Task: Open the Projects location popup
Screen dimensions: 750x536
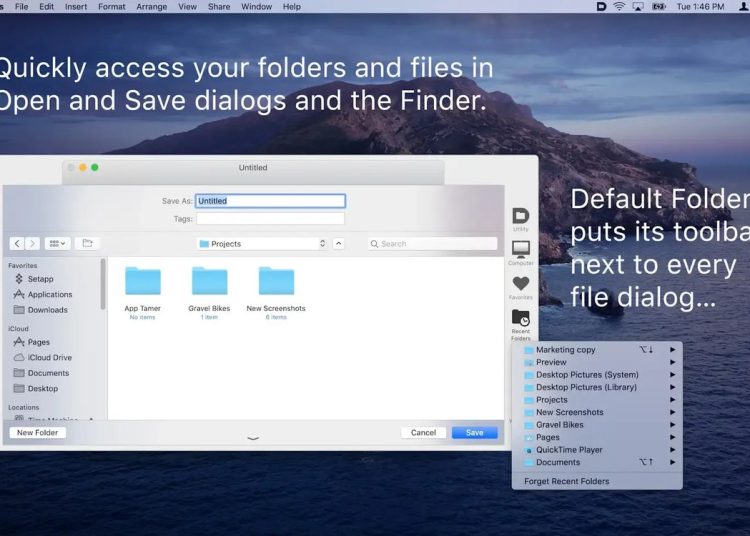Action: point(262,243)
